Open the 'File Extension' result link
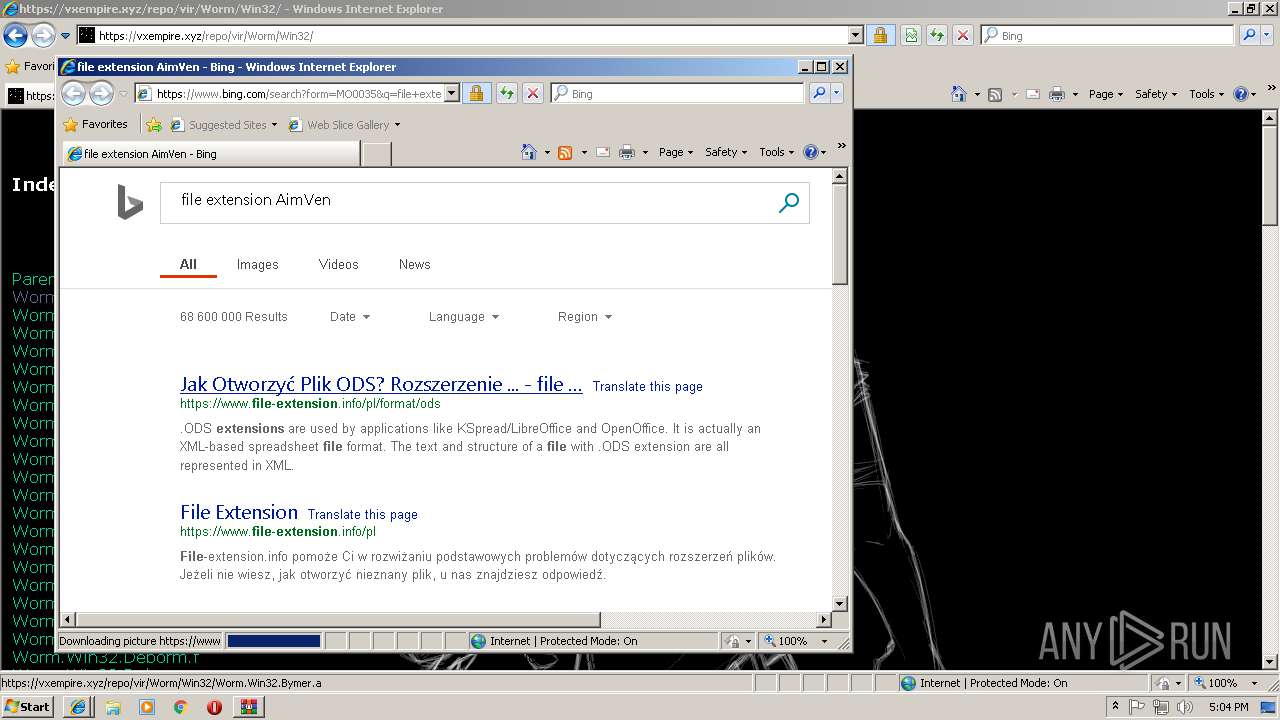Viewport: 1280px width, 720px height. 239,512
